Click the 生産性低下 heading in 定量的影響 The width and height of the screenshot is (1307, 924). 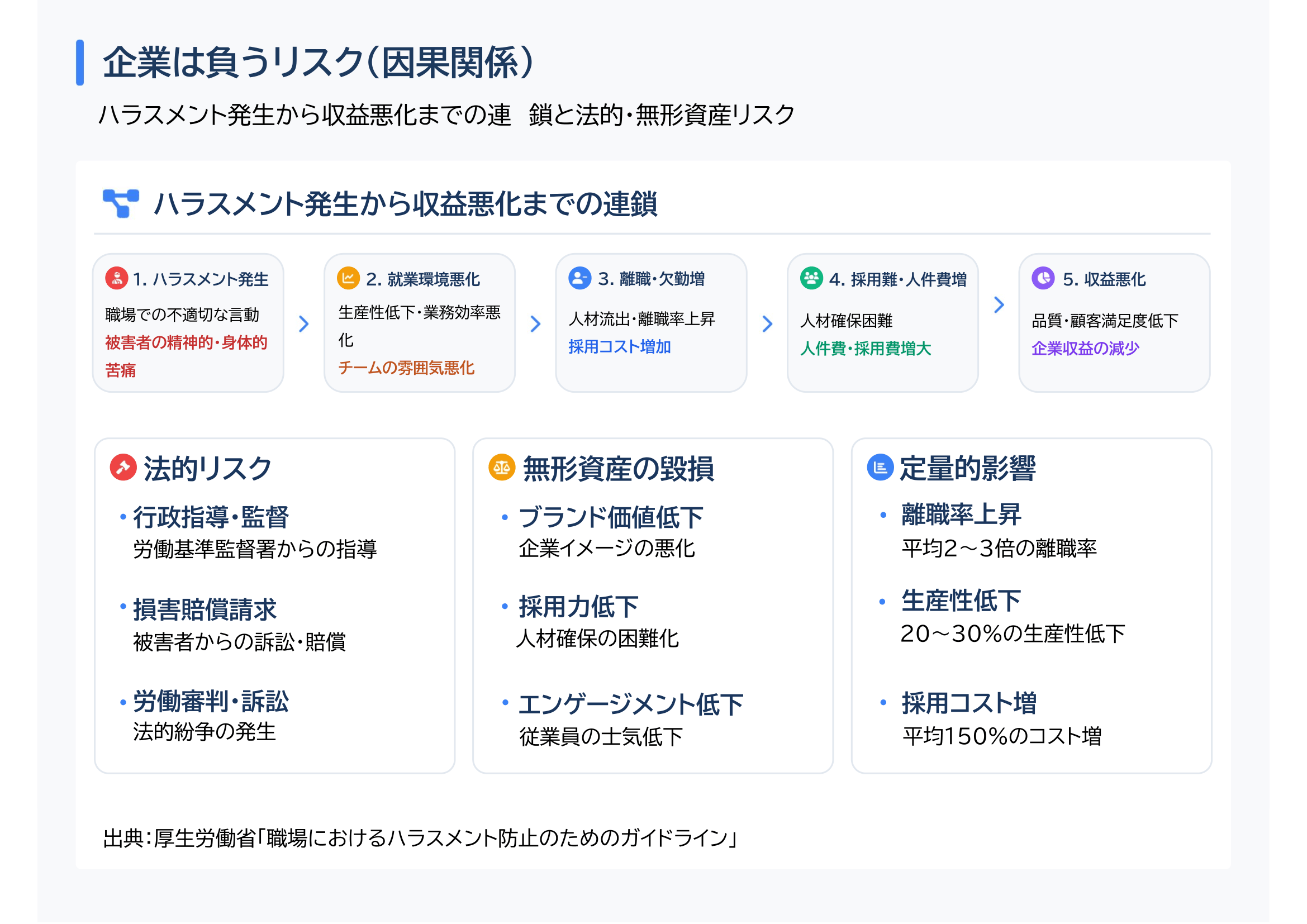(x=962, y=602)
